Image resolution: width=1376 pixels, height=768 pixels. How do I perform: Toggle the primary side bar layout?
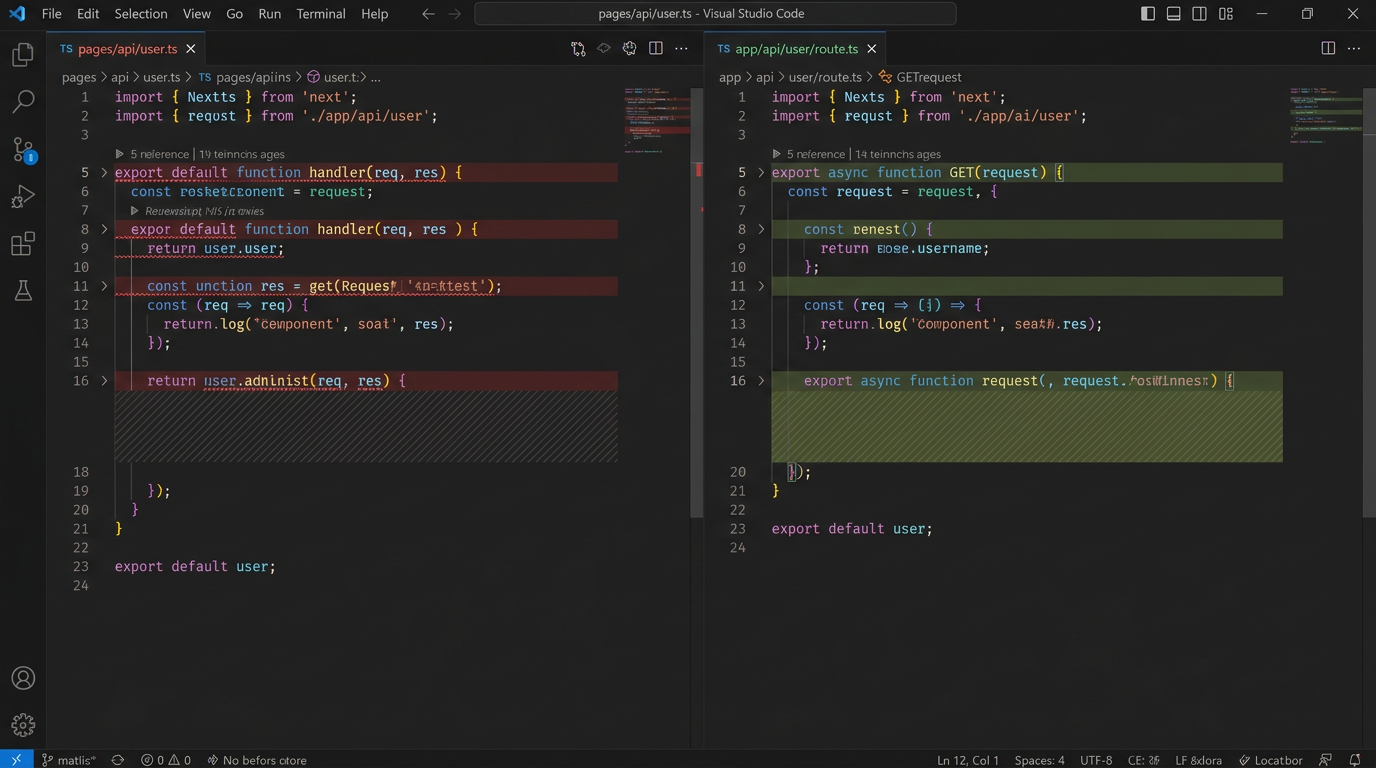tap(1148, 14)
